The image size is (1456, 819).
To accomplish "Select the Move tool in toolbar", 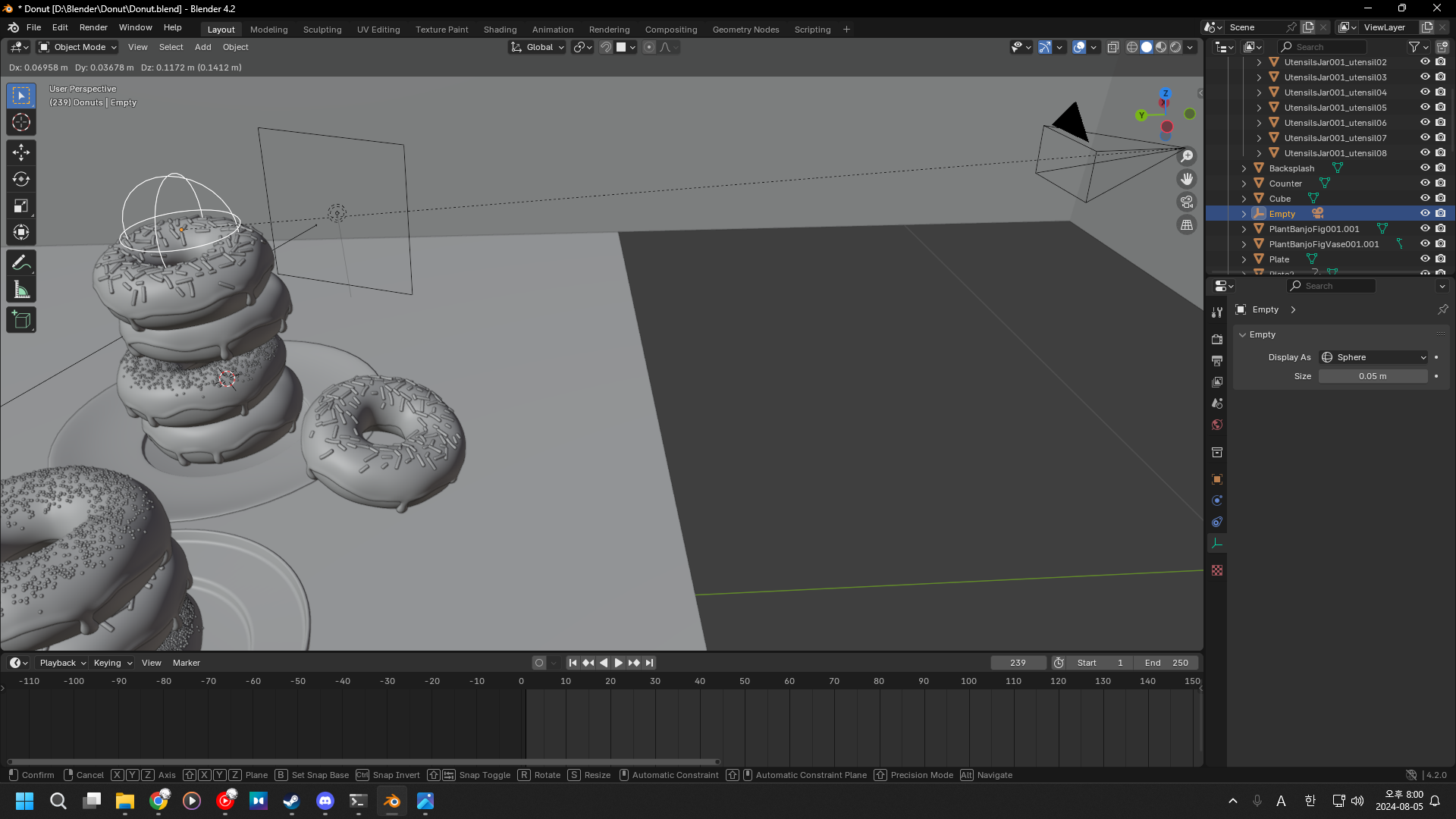I will click(x=21, y=152).
